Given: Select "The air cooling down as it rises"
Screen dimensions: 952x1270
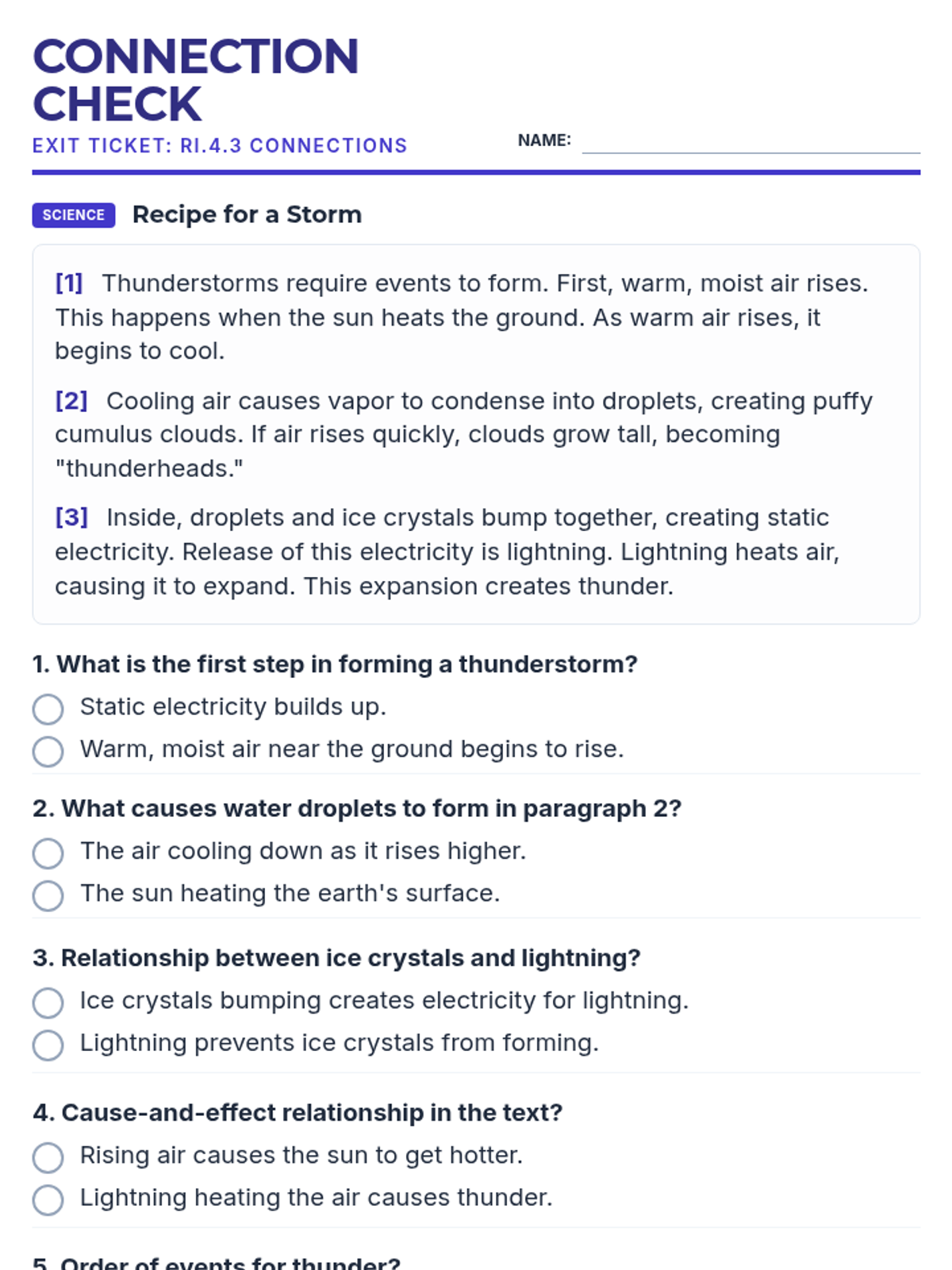Looking at the screenshot, I should 48,853.
